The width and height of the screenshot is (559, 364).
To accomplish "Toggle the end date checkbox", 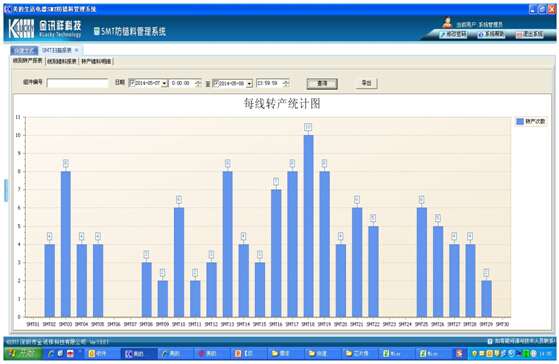I will pyautogui.click(x=216, y=83).
